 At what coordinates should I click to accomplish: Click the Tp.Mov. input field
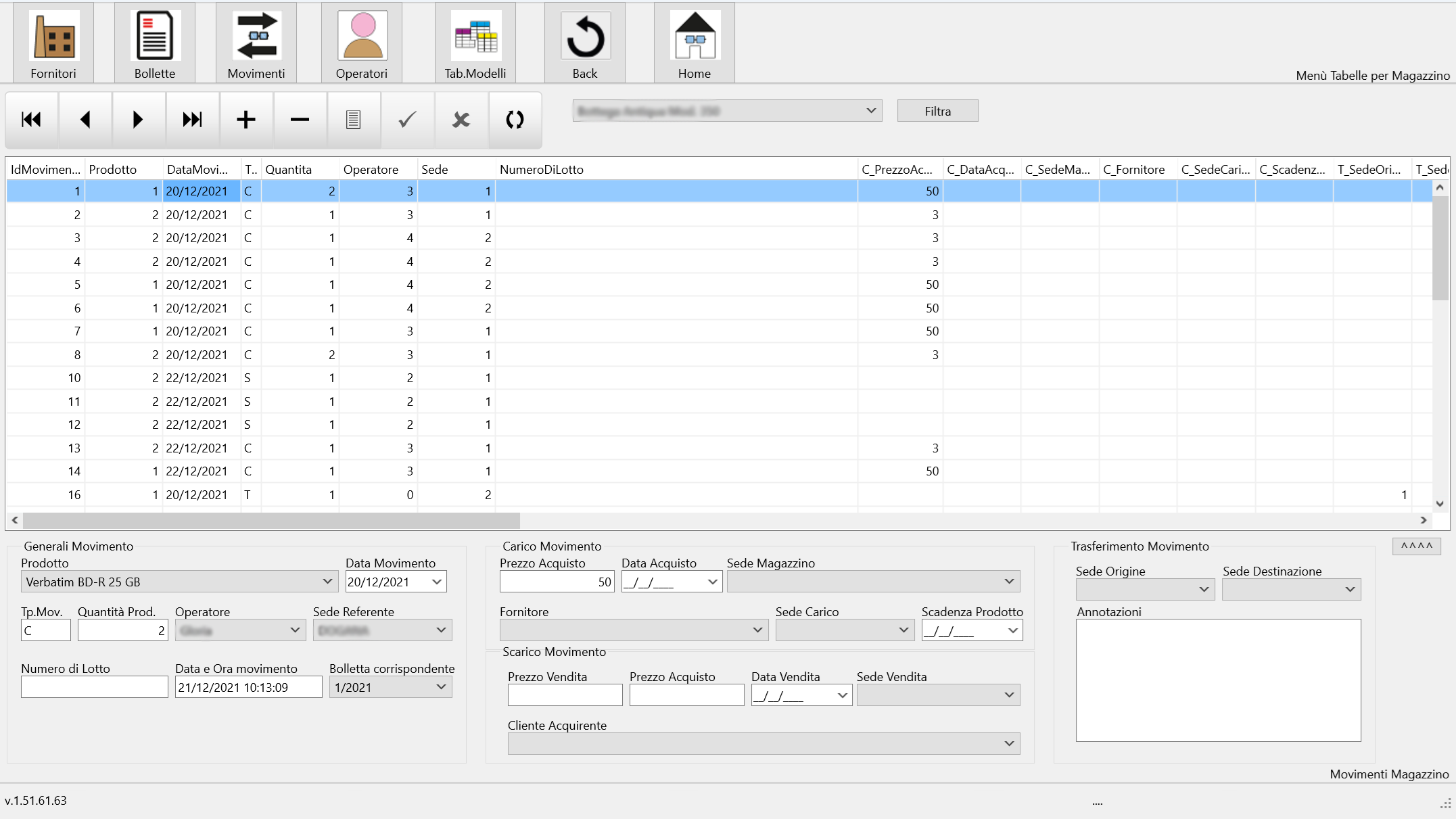coord(46,630)
